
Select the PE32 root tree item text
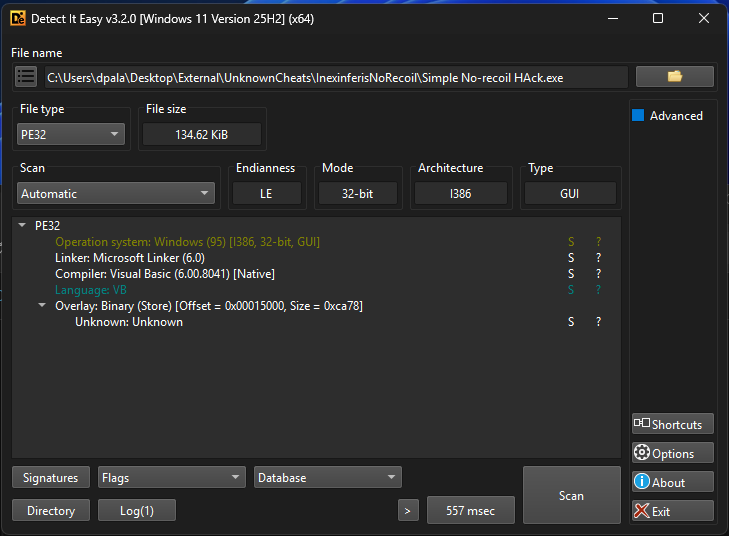tap(47, 226)
